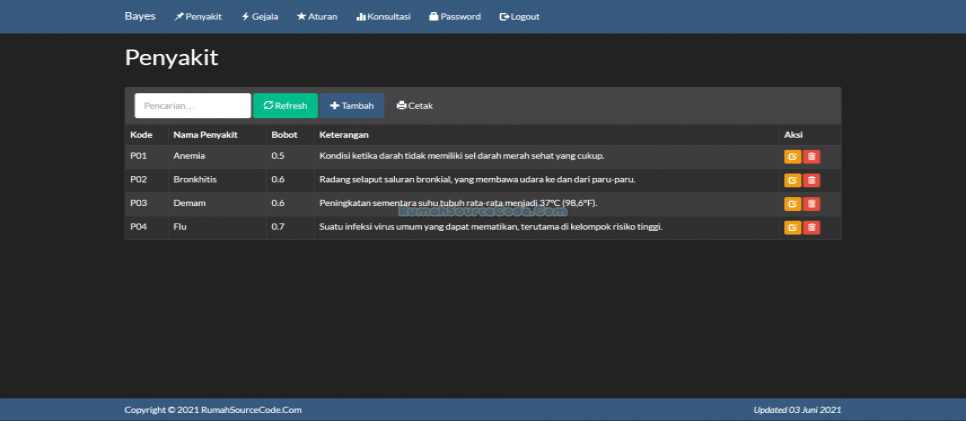The height and width of the screenshot is (421, 966).
Task: Click the Penyakit page heading
Action: [171, 58]
